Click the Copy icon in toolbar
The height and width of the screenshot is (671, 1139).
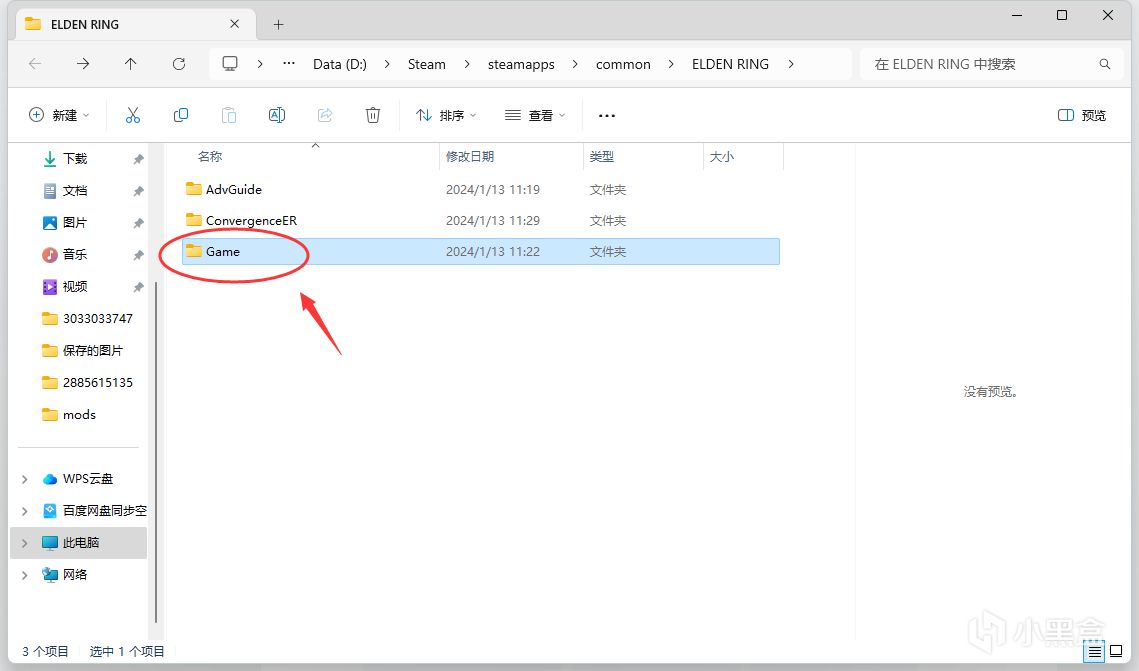pyautogui.click(x=181, y=115)
